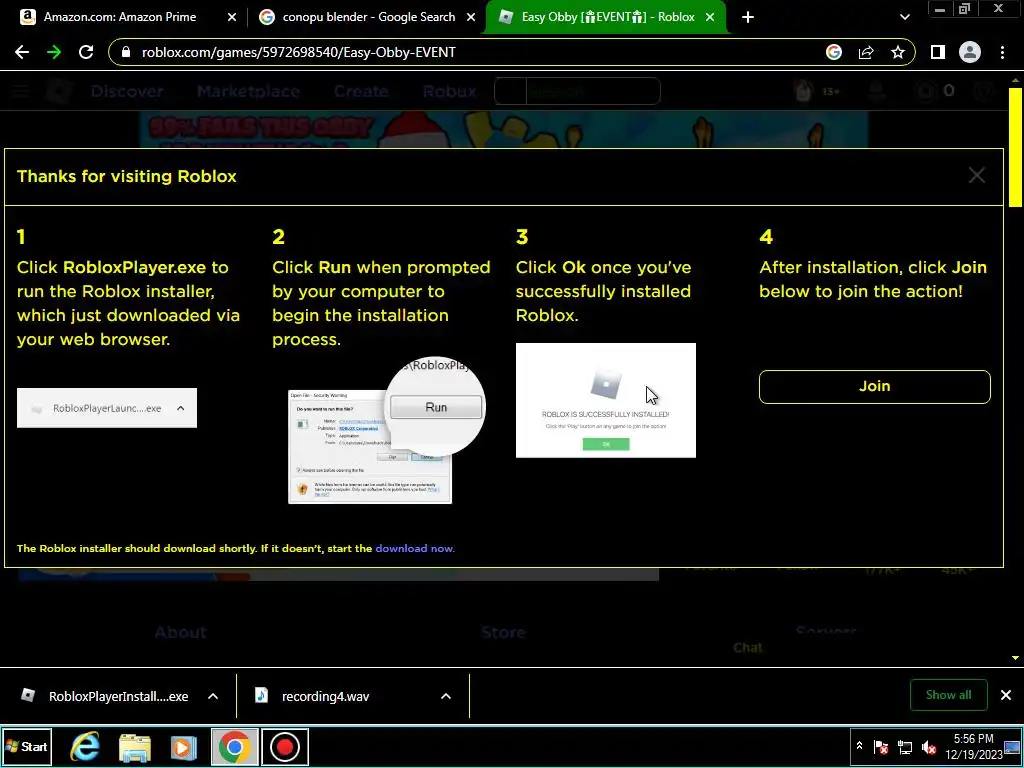Click the successfully installed illustration
This screenshot has height=768, width=1024.
click(605, 400)
